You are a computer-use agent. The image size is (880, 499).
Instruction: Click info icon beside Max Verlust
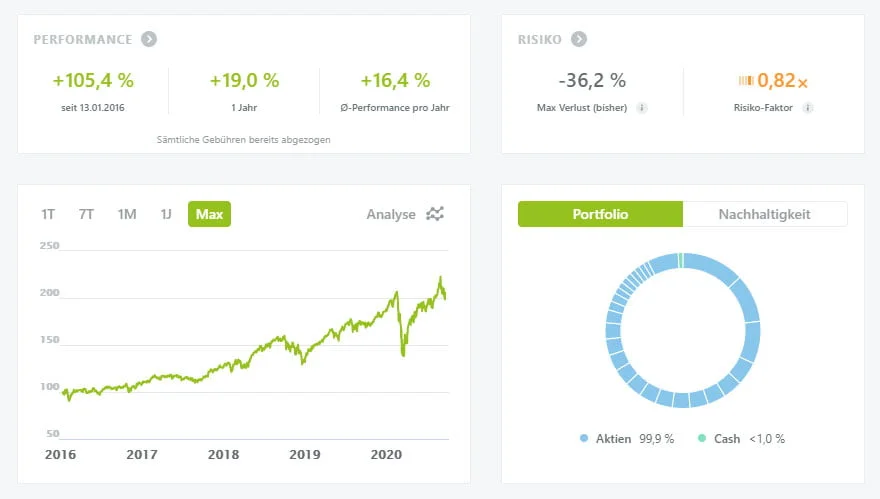[642, 108]
